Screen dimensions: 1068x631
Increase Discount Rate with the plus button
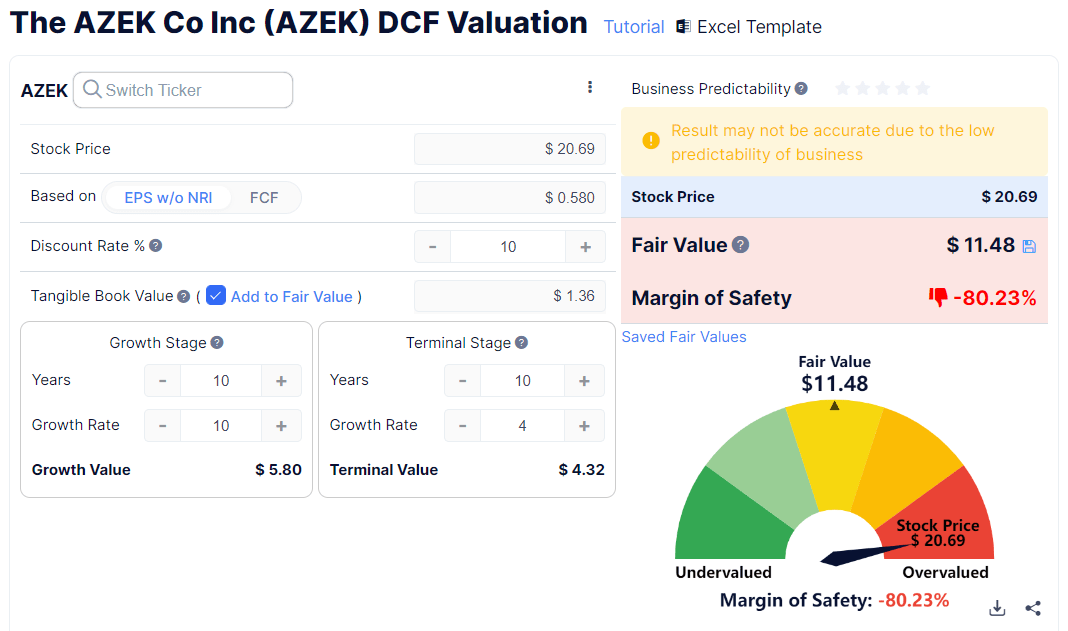click(x=585, y=246)
